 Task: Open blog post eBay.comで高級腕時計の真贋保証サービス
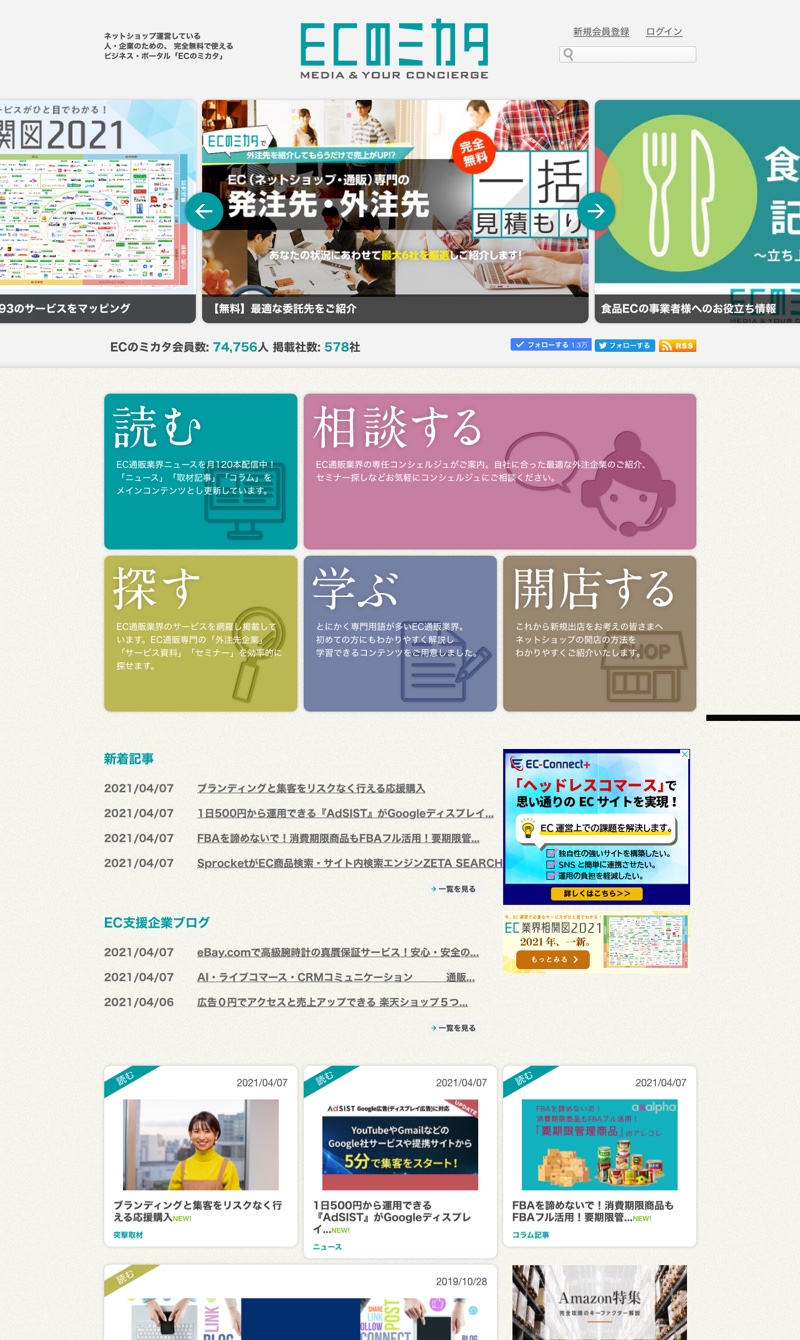pos(338,952)
